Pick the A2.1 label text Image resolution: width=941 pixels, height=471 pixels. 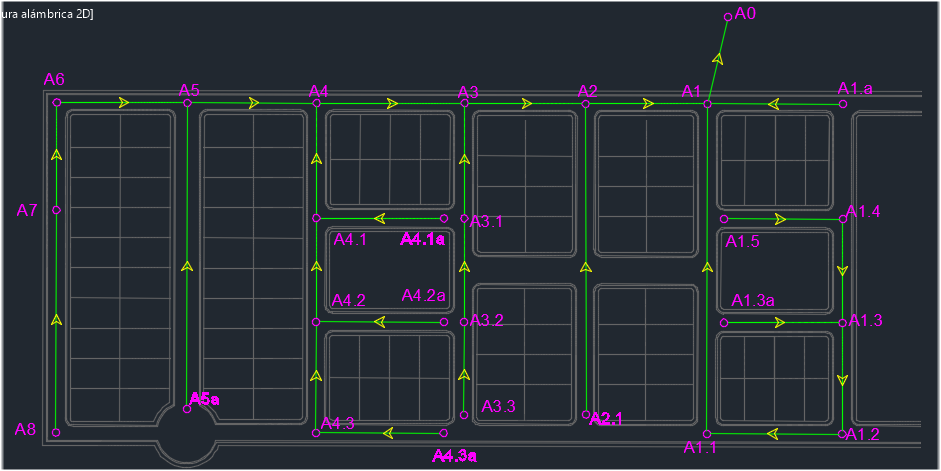pyautogui.click(x=606, y=419)
